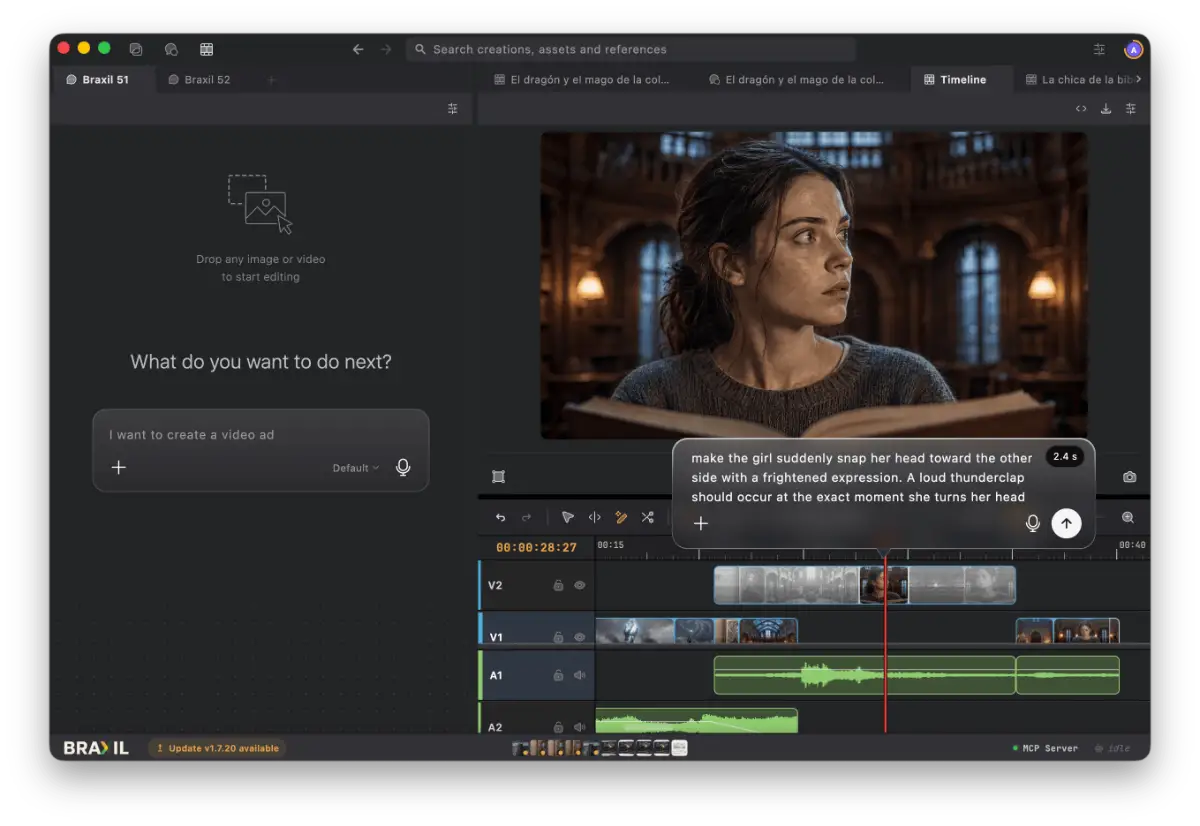Screen dimensions: 1200x826
Task: Click the redo arrow in timeline toolbar
Action: point(526,517)
